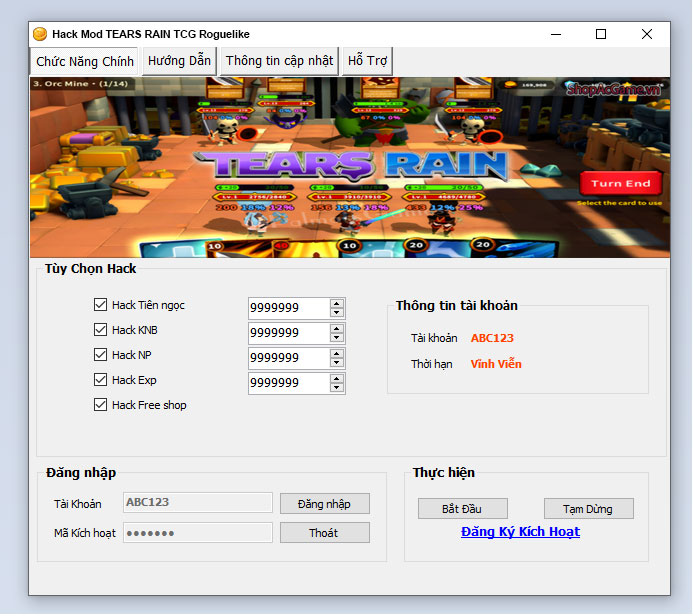This screenshot has height=616, width=693.
Task: Maximize the Hack Mod window
Action: pyautogui.click(x=601, y=34)
